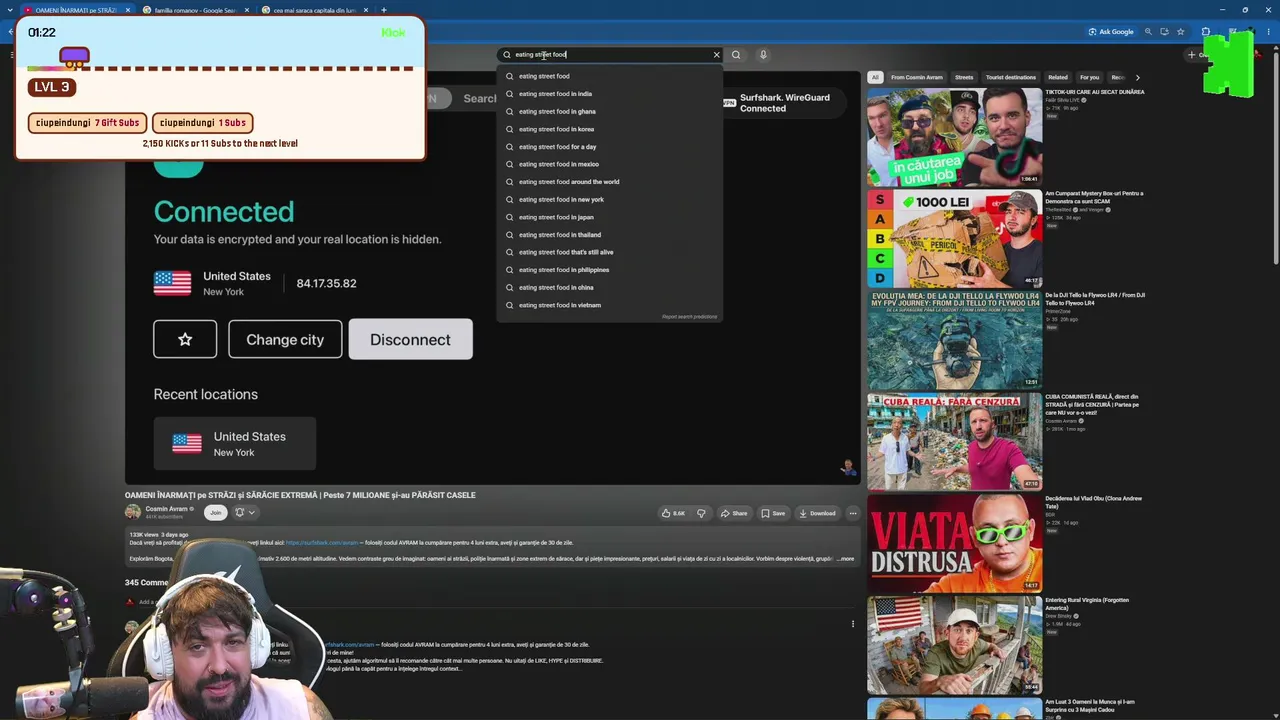The height and width of the screenshot is (720, 1280).
Task: Click the Disconnect VPN button
Action: [x=410, y=339]
